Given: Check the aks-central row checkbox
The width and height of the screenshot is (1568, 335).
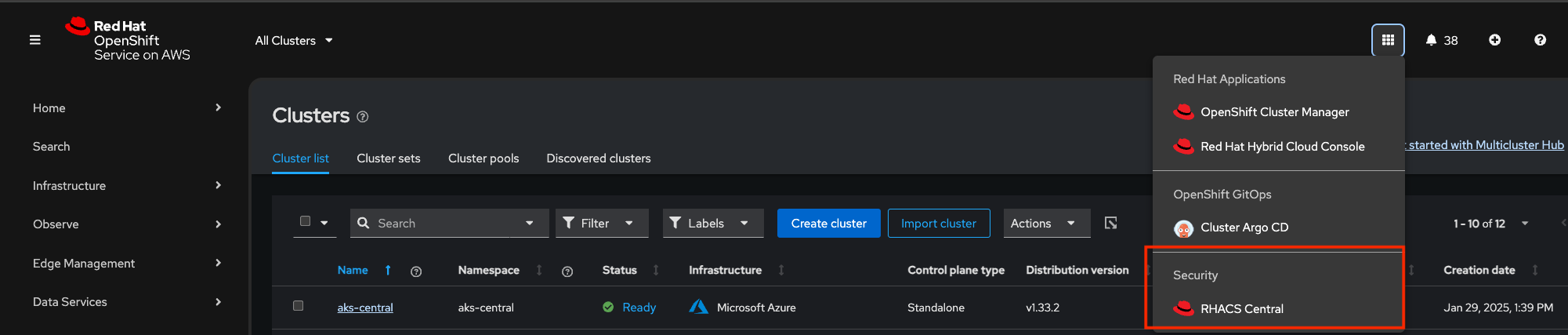Looking at the screenshot, I should pyautogui.click(x=298, y=306).
